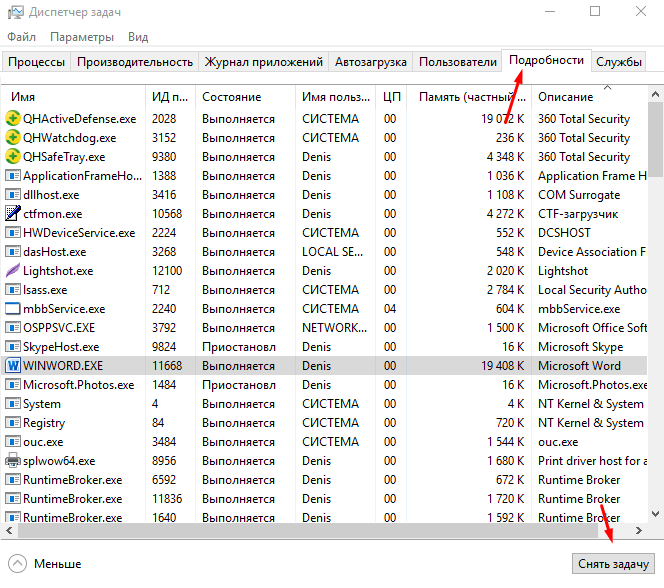Image resolution: width=664 pixels, height=588 pixels.
Task: Select the WINWORD.EXE process name
Action: (x=63, y=366)
